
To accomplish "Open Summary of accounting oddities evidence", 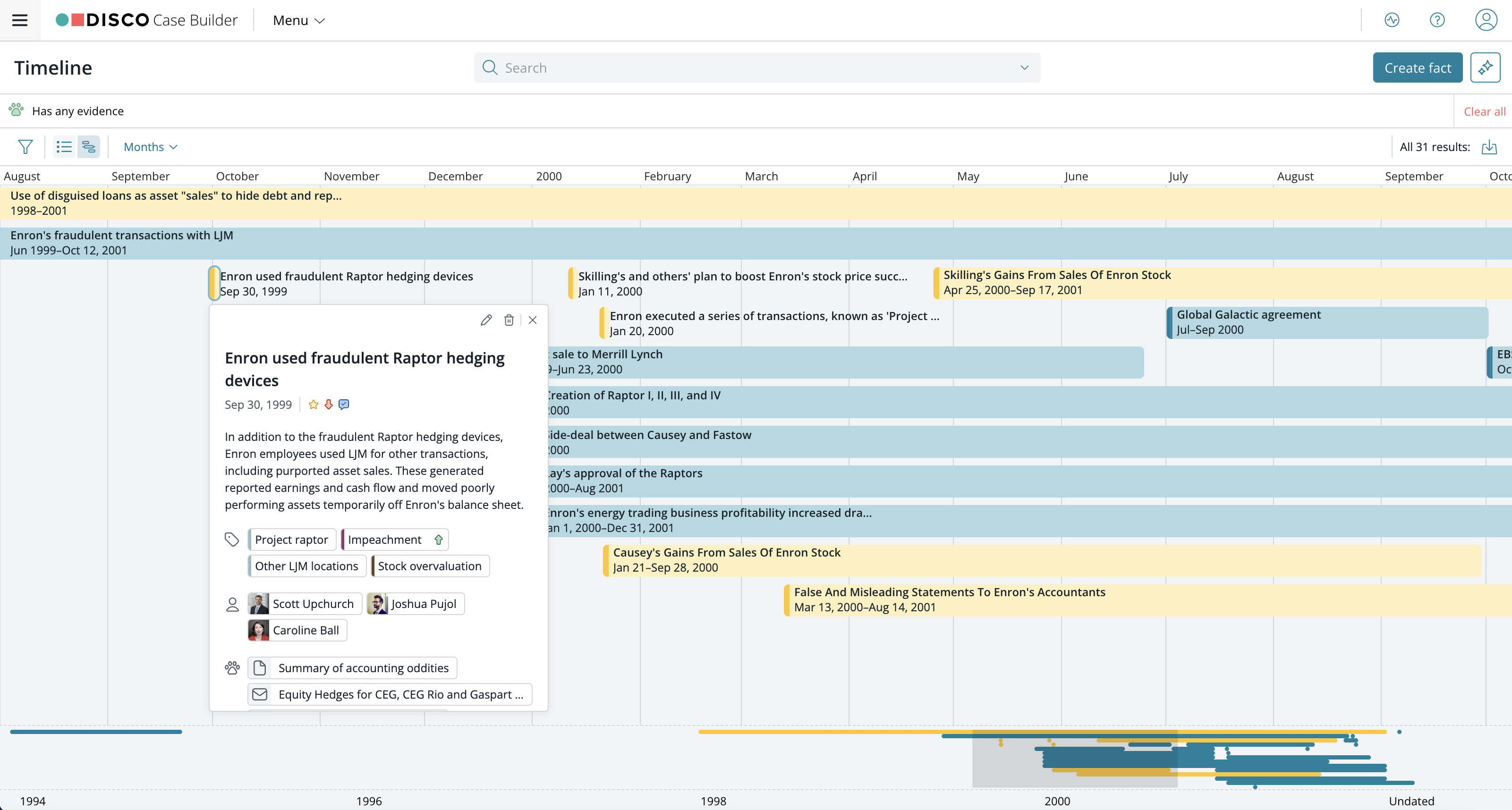I will pyautogui.click(x=352, y=667).
